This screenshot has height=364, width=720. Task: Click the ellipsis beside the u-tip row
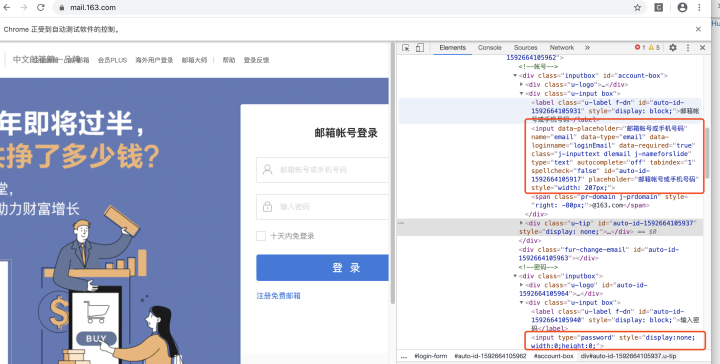point(401,223)
